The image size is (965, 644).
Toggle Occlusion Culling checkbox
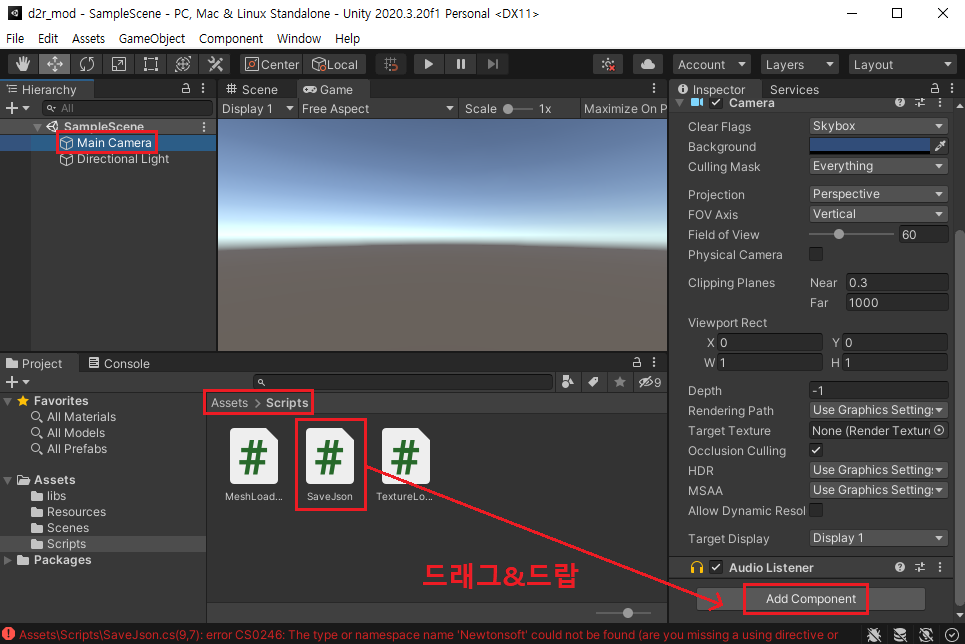tap(816, 450)
